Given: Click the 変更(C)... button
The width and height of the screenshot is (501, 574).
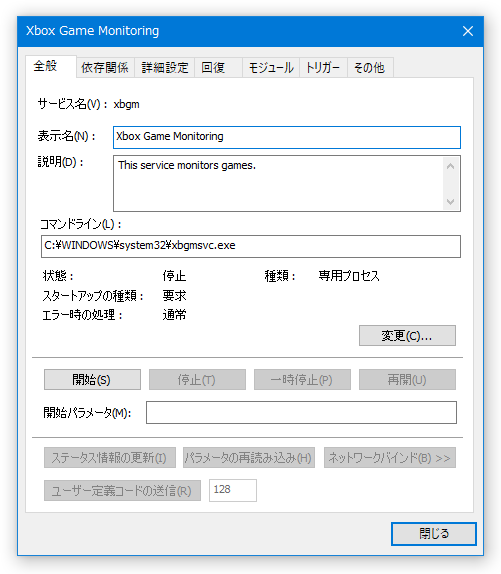Looking at the screenshot, I should (x=407, y=335).
